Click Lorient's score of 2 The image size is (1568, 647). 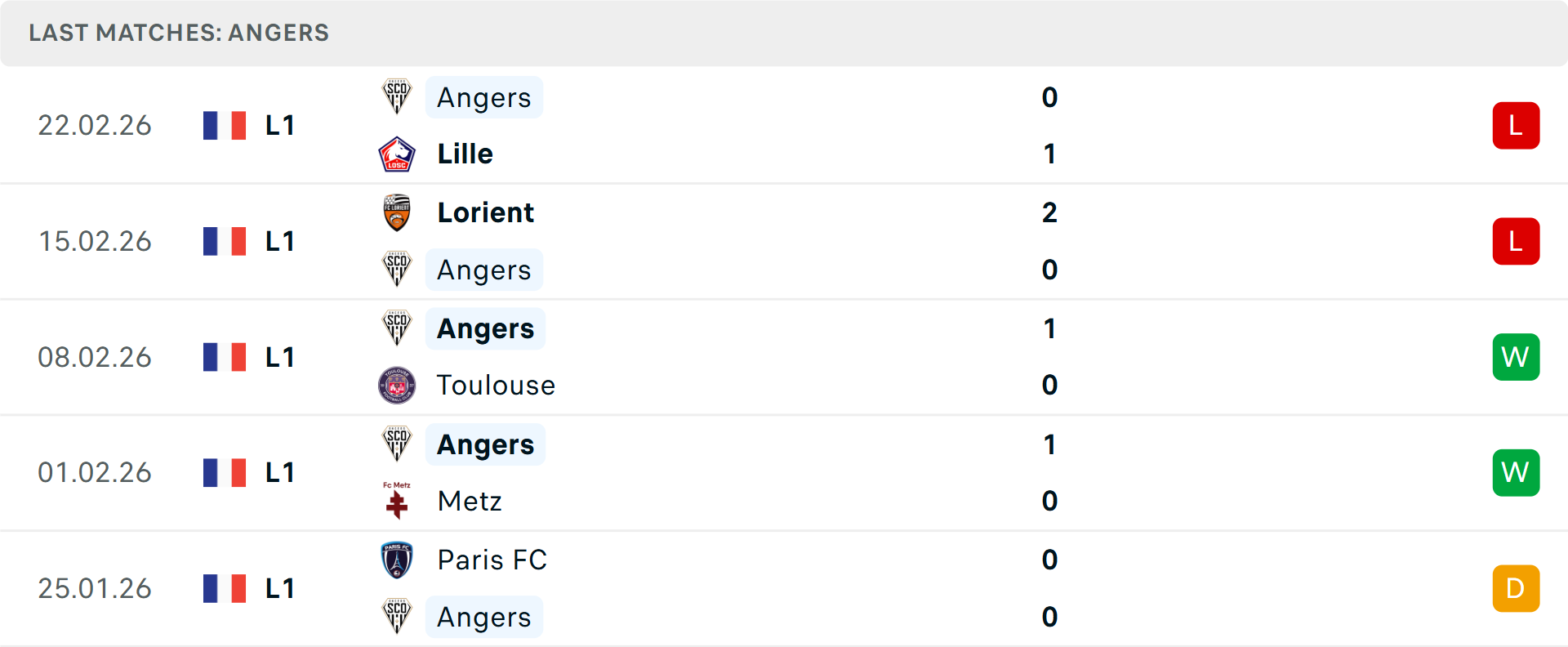pos(1049,212)
